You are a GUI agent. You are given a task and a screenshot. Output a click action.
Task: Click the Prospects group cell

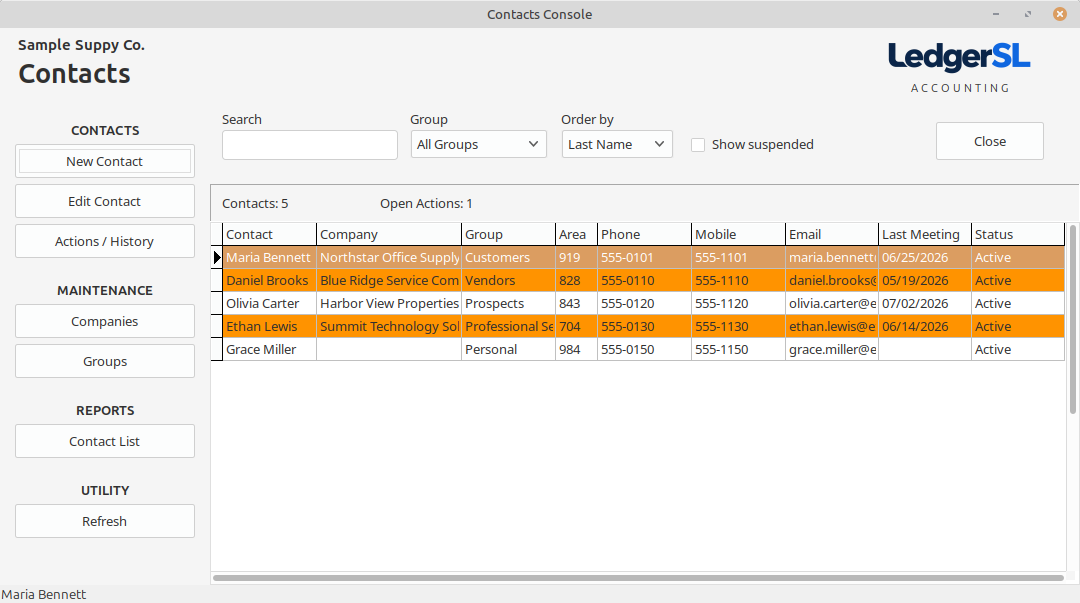(x=508, y=303)
